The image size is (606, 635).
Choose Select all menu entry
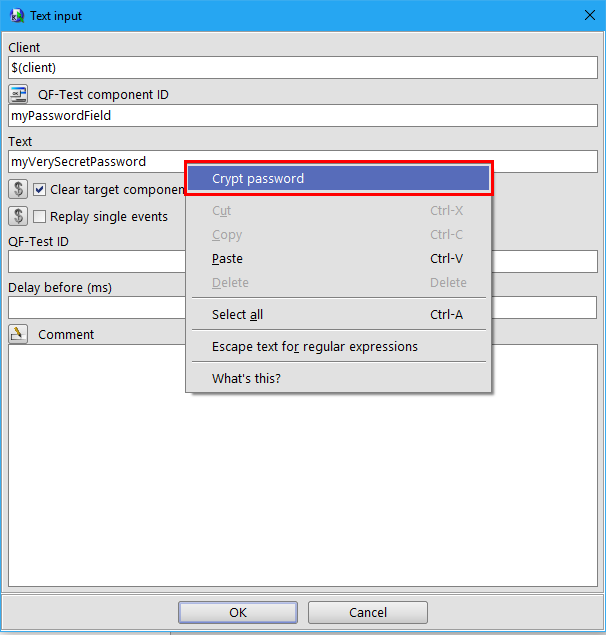[339, 314]
